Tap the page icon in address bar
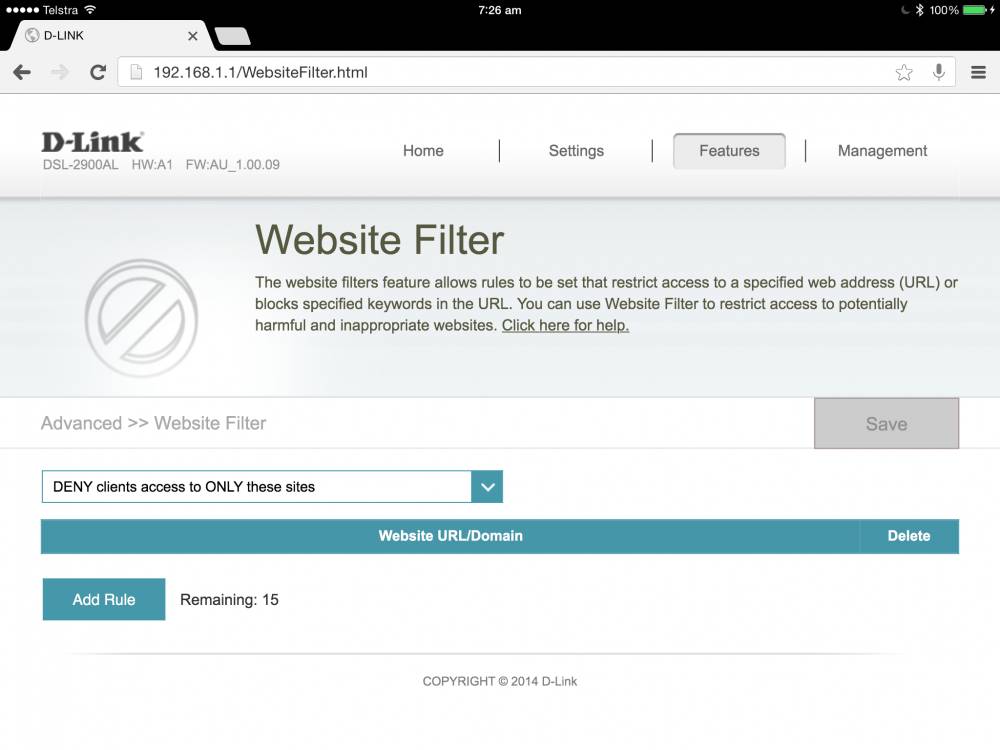1000x750 pixels. click(x=136, y=72)
